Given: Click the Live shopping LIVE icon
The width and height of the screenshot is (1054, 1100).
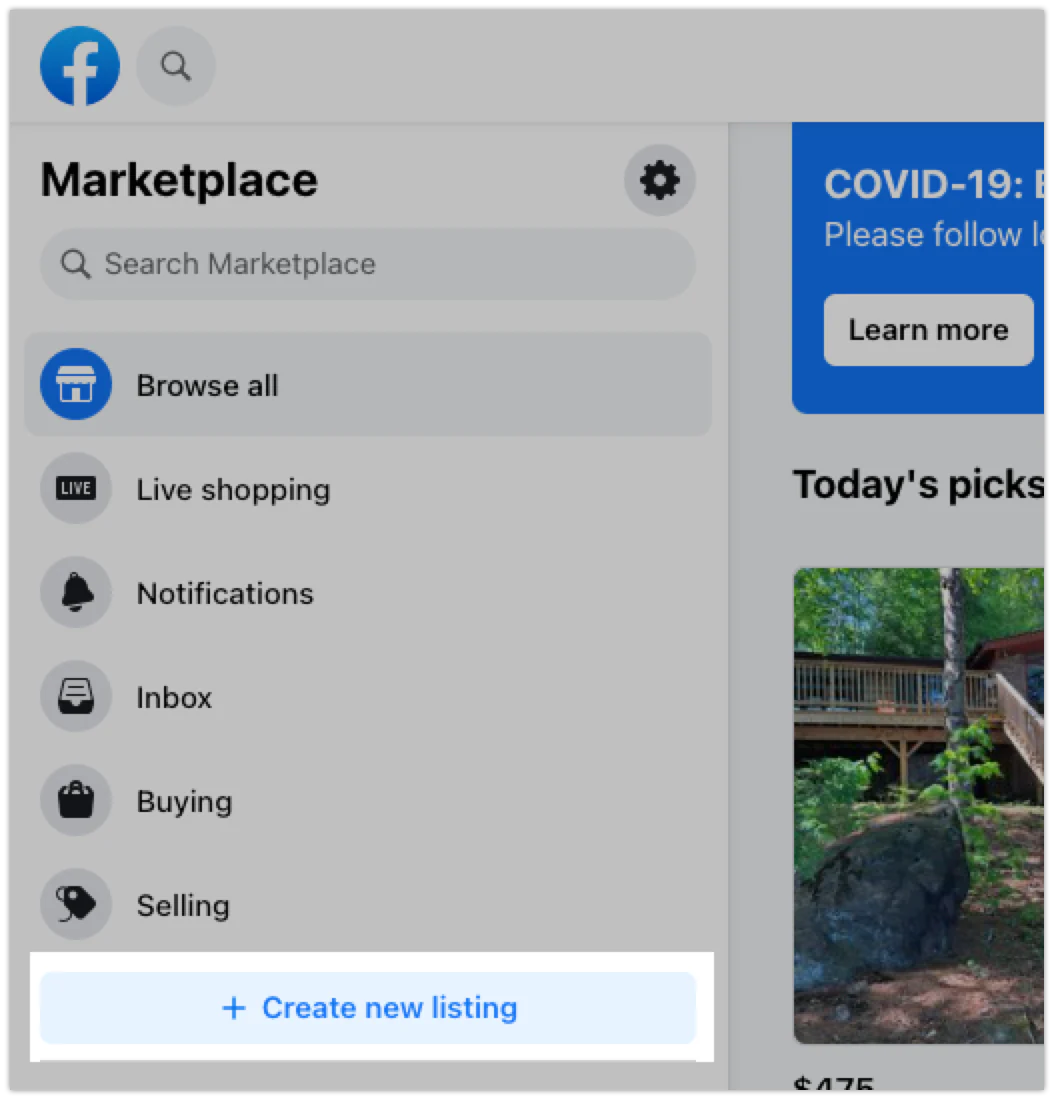Looking at the screenshot, I should 76,488.
